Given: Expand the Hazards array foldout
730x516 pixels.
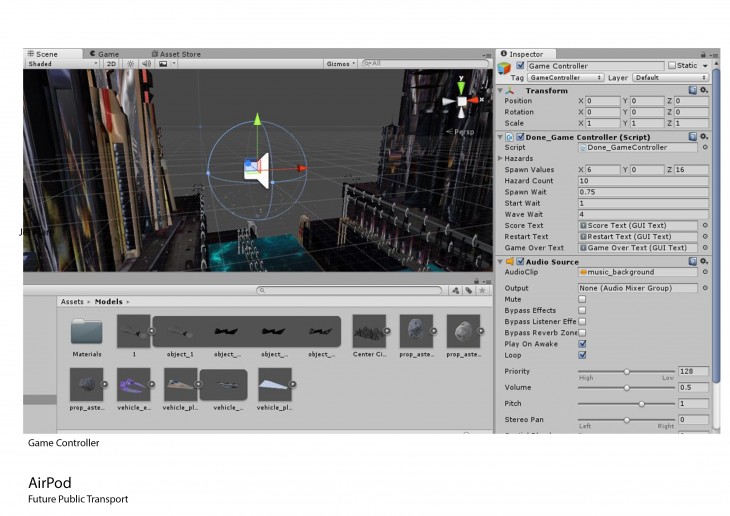Looking at the screenshot, I should [501, 158].
